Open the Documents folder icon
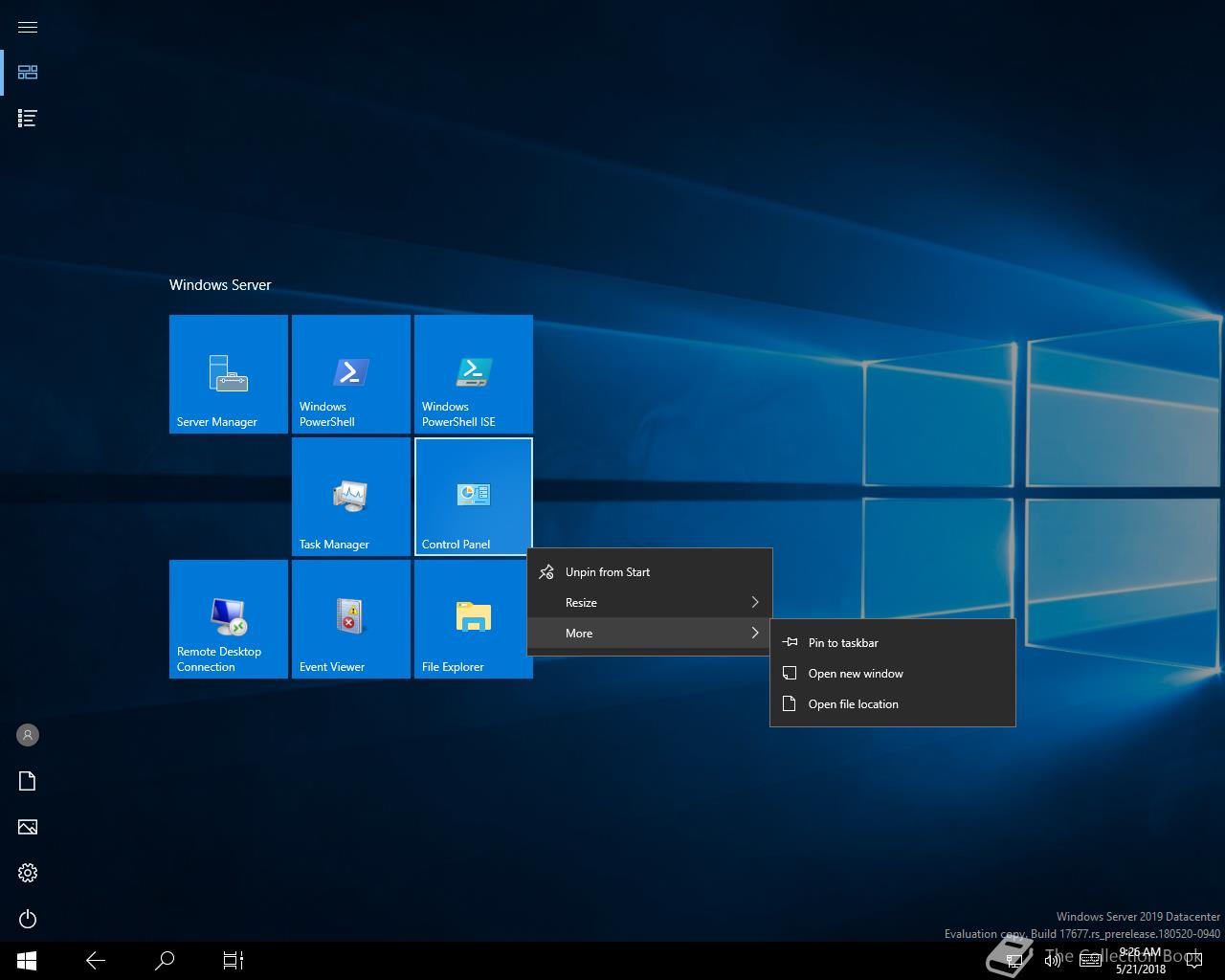Screen dimensions: 1225x980 28,781
